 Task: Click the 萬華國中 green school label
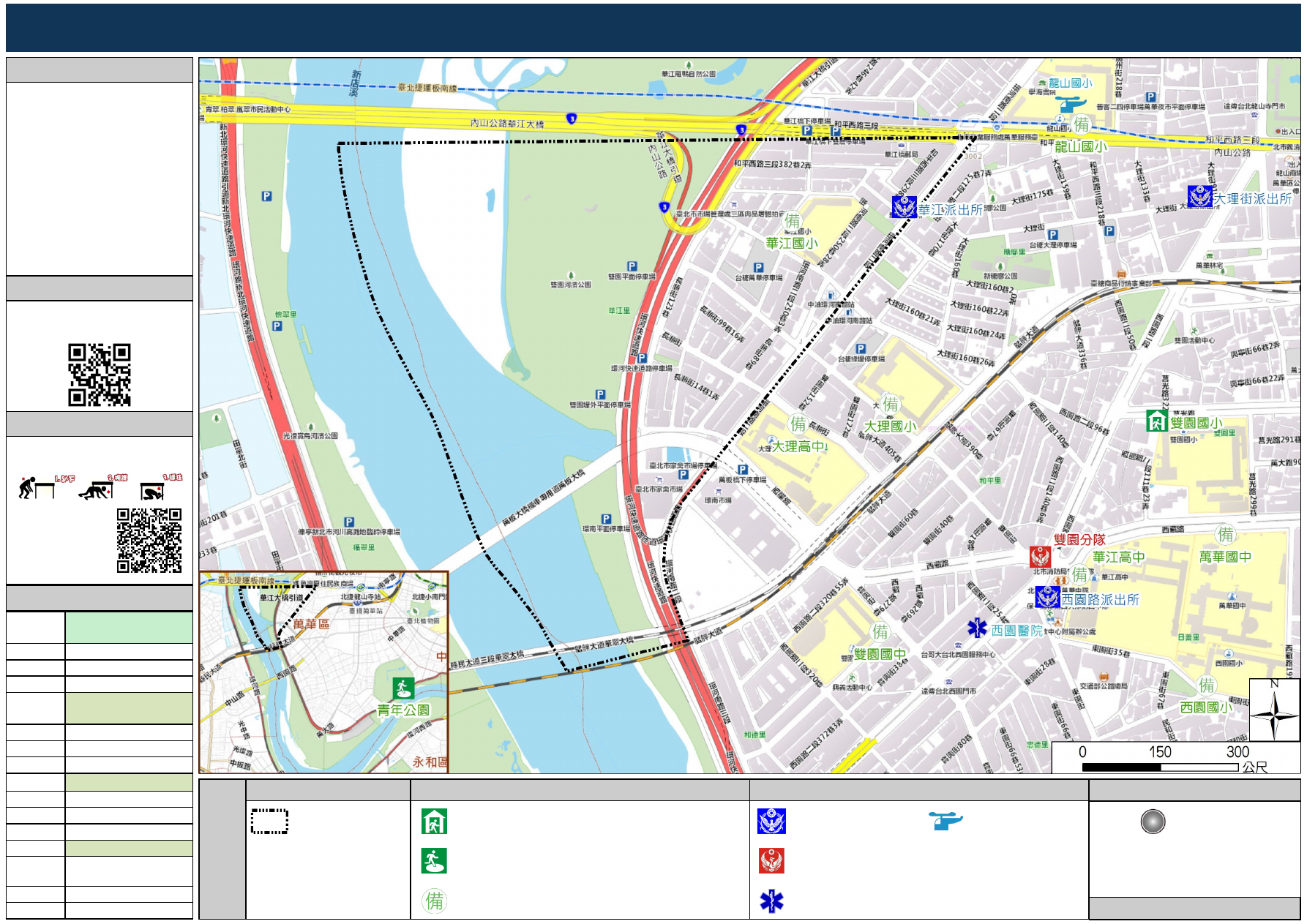coord(1225,557)
